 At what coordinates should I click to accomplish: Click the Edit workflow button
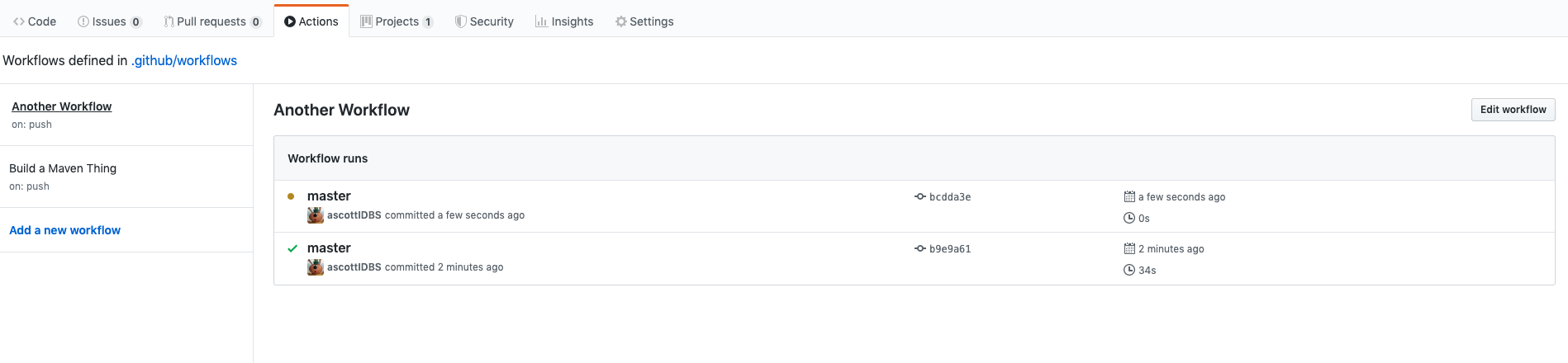1513,110
